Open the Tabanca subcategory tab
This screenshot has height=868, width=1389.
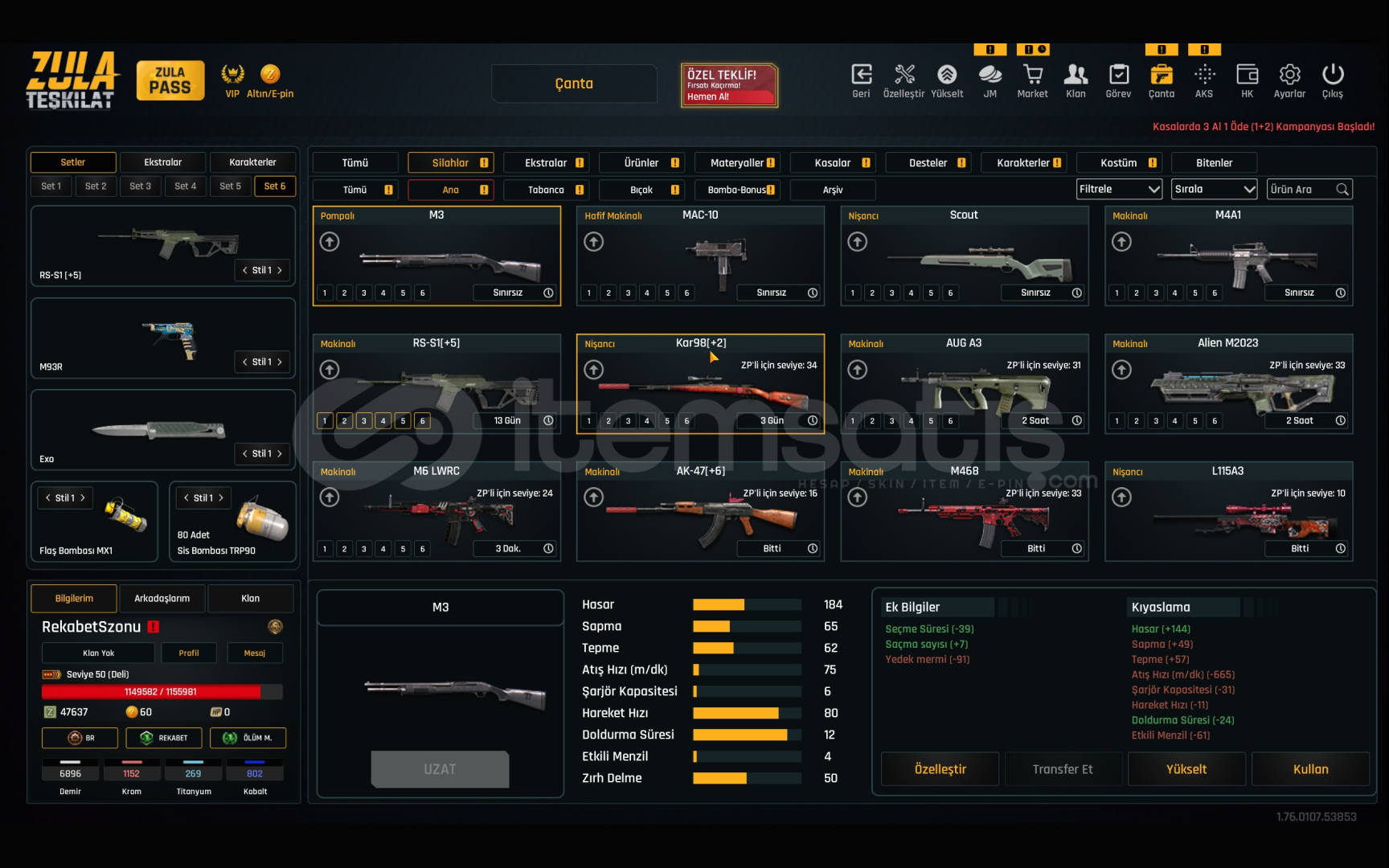[x=547, y=190]
